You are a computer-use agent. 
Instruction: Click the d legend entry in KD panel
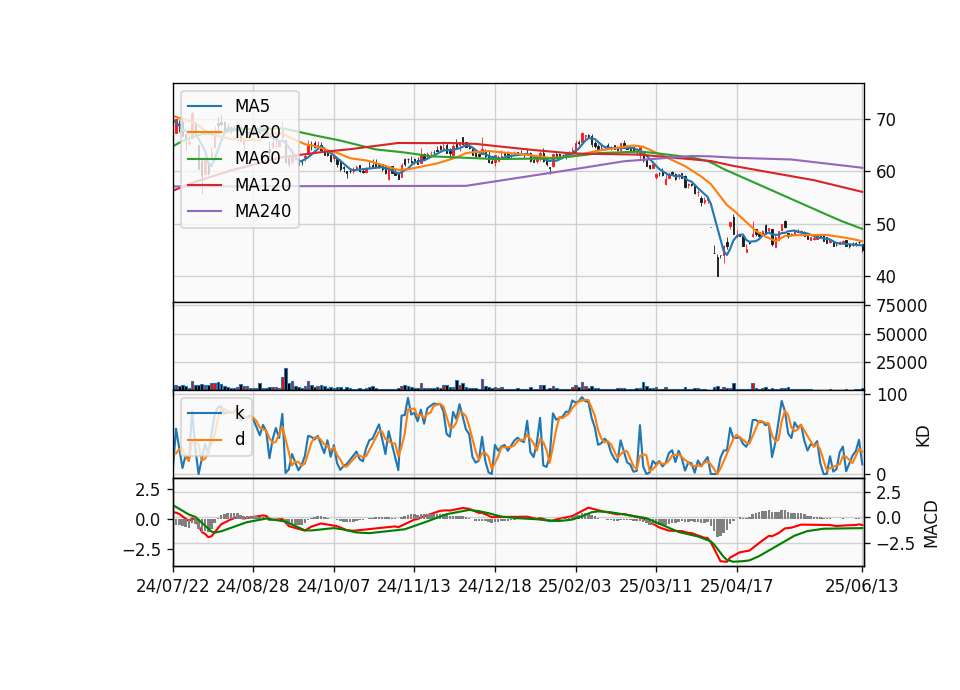239,439
